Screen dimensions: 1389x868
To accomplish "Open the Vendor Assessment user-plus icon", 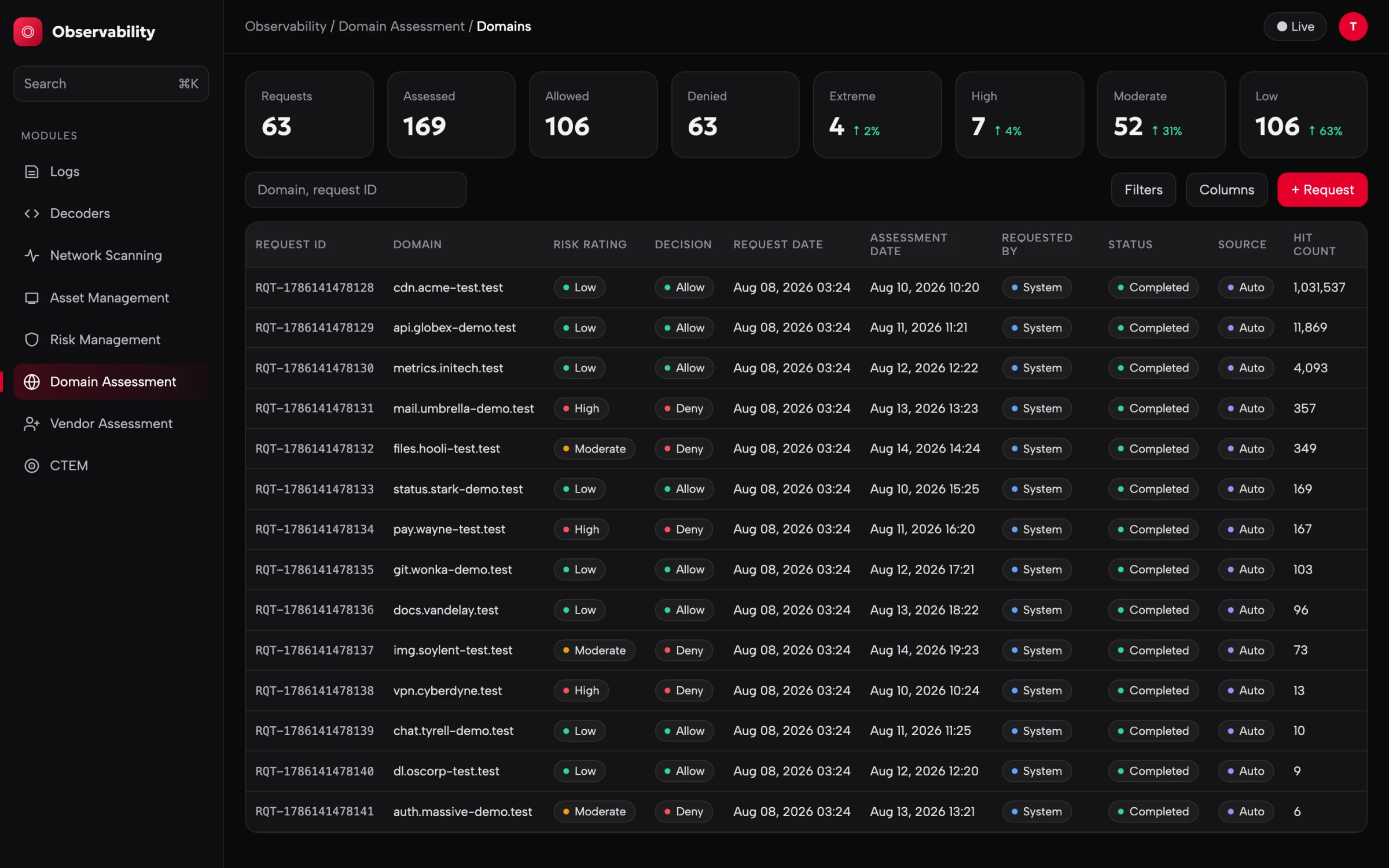I will click(32, 424).
